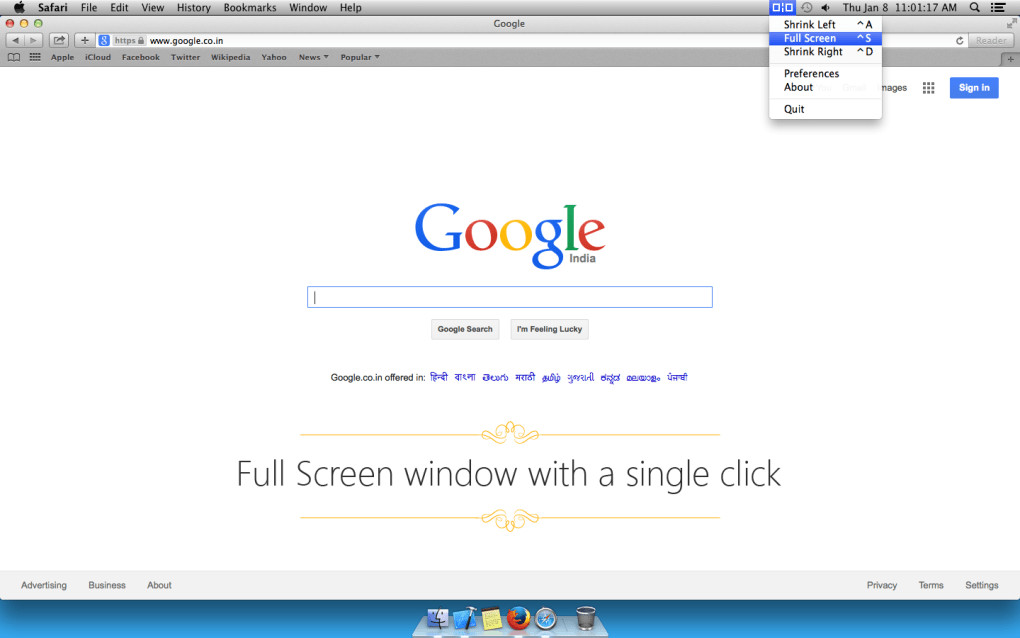
Task: Click the Settings footer link
Action: pos(982,585)
